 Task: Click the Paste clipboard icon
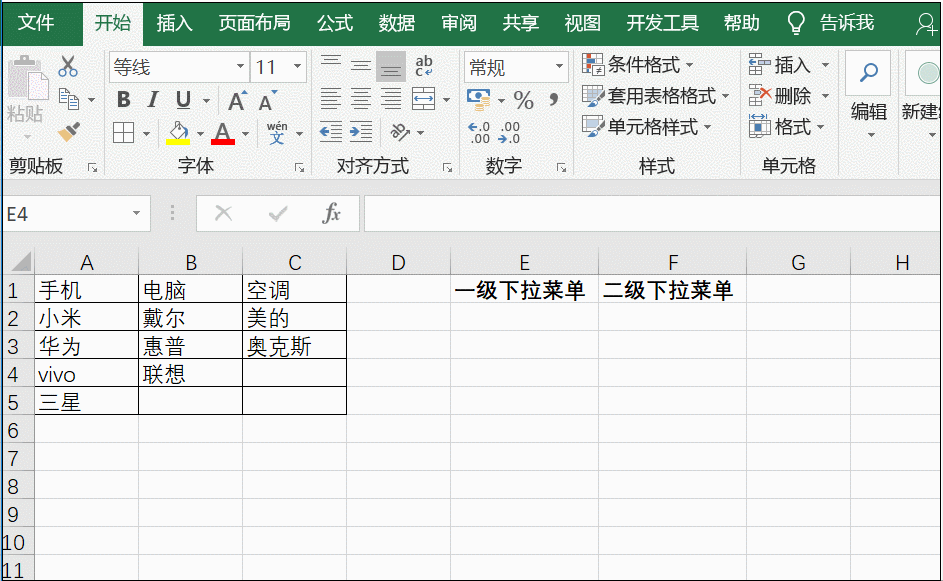pos(27,78)
